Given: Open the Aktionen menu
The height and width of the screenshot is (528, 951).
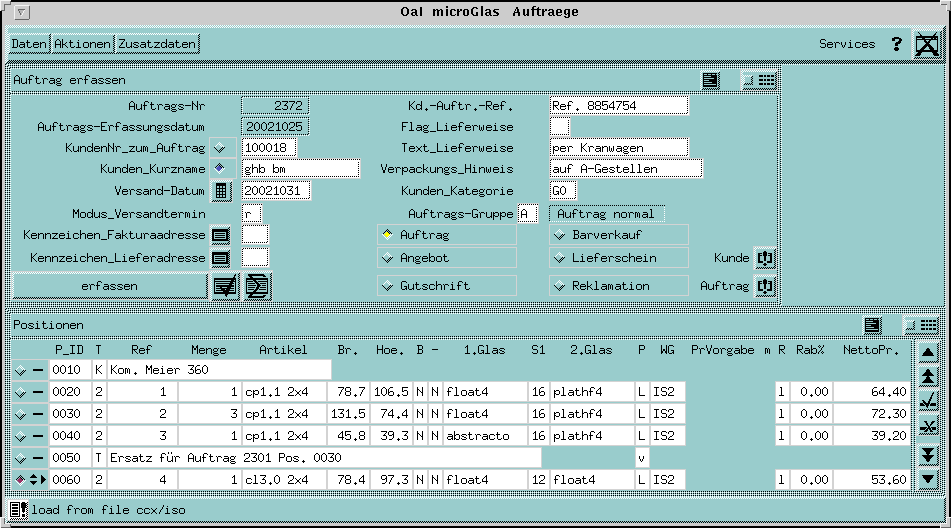Looking at the screenshot, I should (83, 44).
